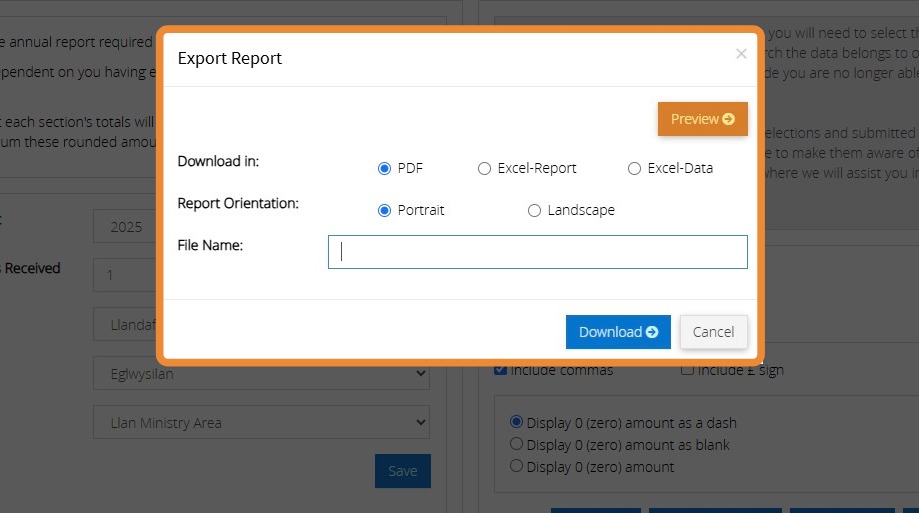Select Excel-Data download format
This screenshot has height=513, width=919.
(x=634, y=169)
